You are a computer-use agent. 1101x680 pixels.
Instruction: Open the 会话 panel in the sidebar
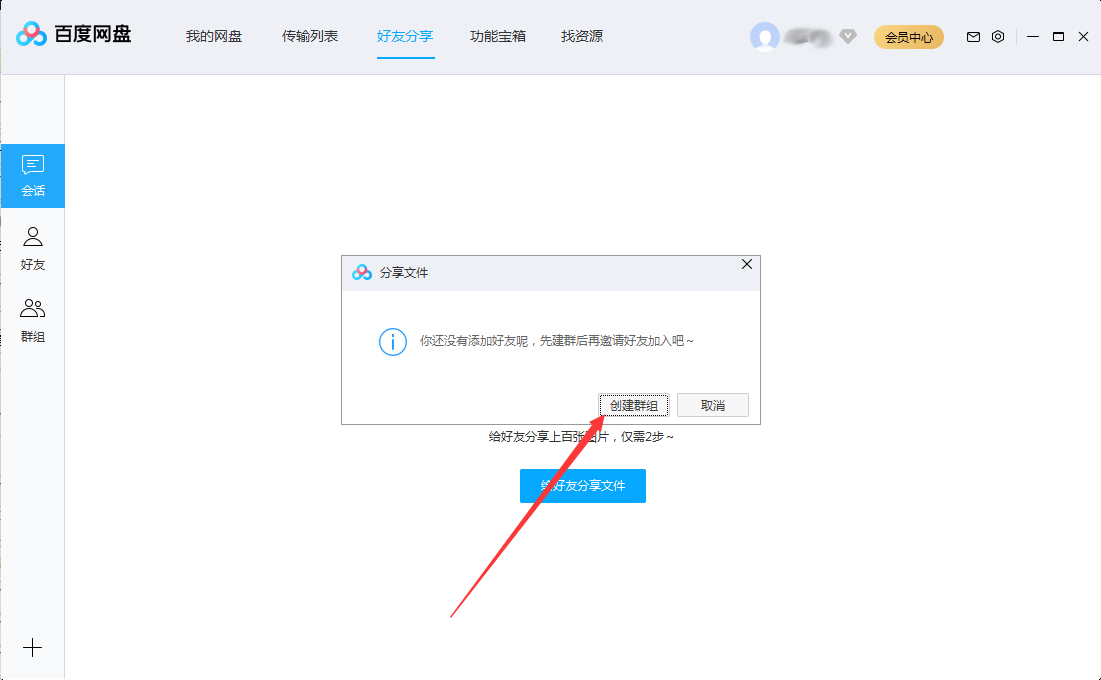coord(33,174)
